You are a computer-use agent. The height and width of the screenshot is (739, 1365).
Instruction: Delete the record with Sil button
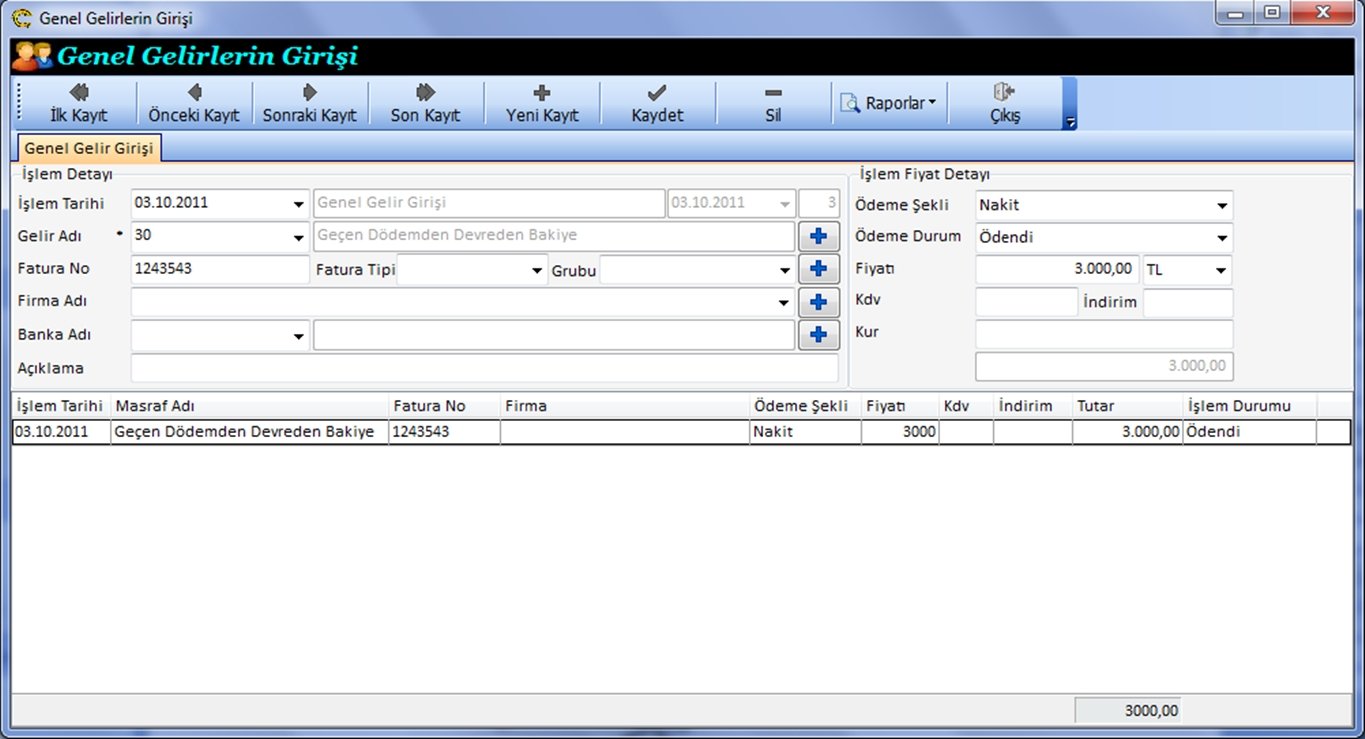pos(773,103)
